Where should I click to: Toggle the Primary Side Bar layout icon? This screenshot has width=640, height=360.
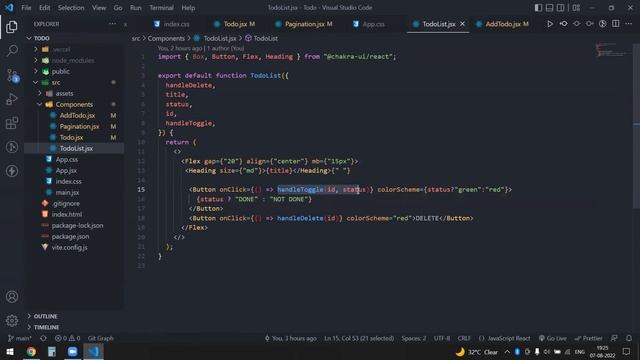tap(538, 8)
